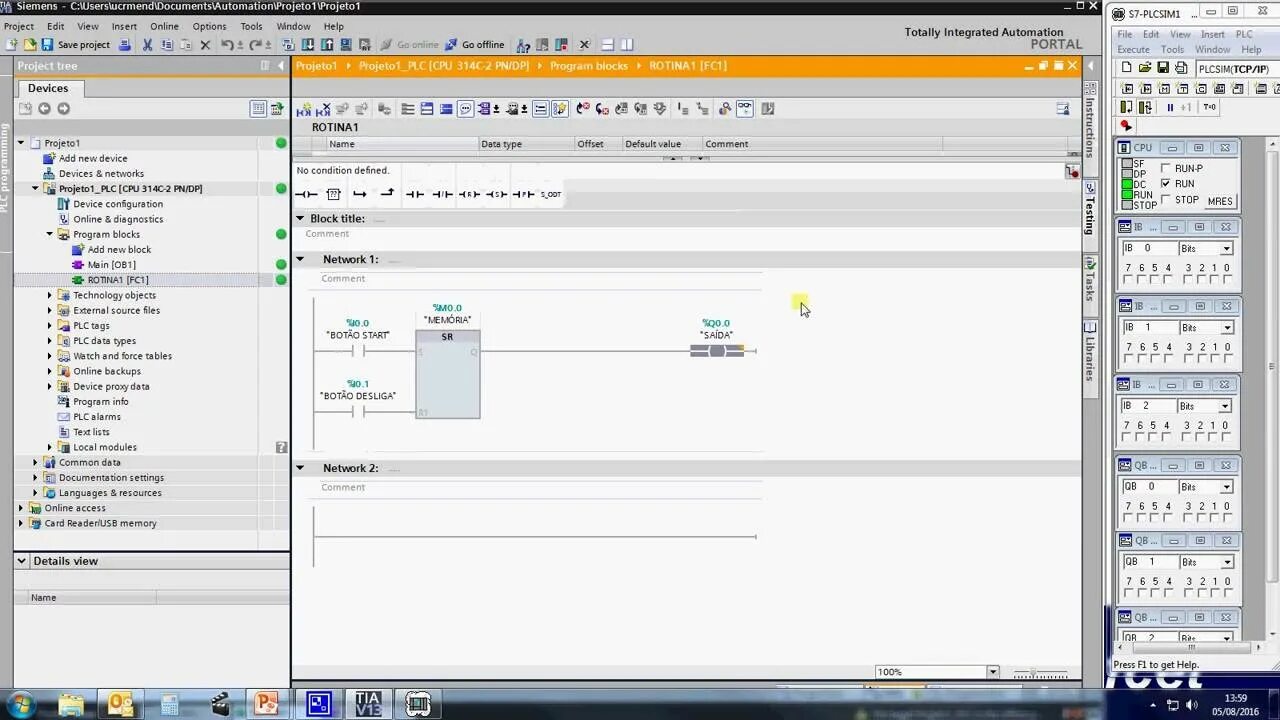Insert output coil from favorites bar
The width and height of the screenshot is (1280, 720).
(x=307, y=194)
